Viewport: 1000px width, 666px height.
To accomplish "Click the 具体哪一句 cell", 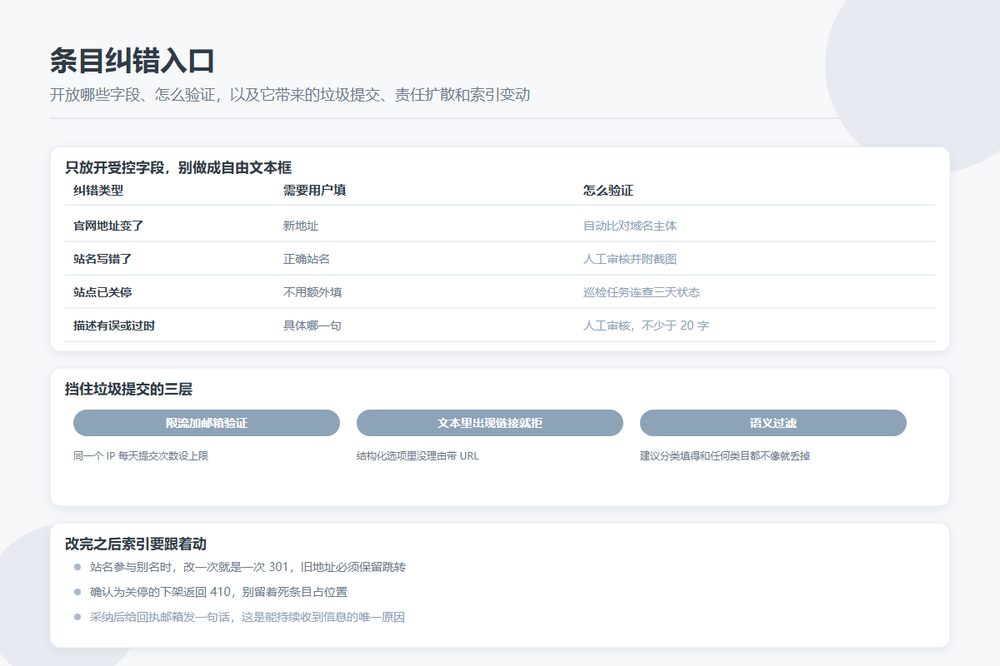I will point(312,325).
